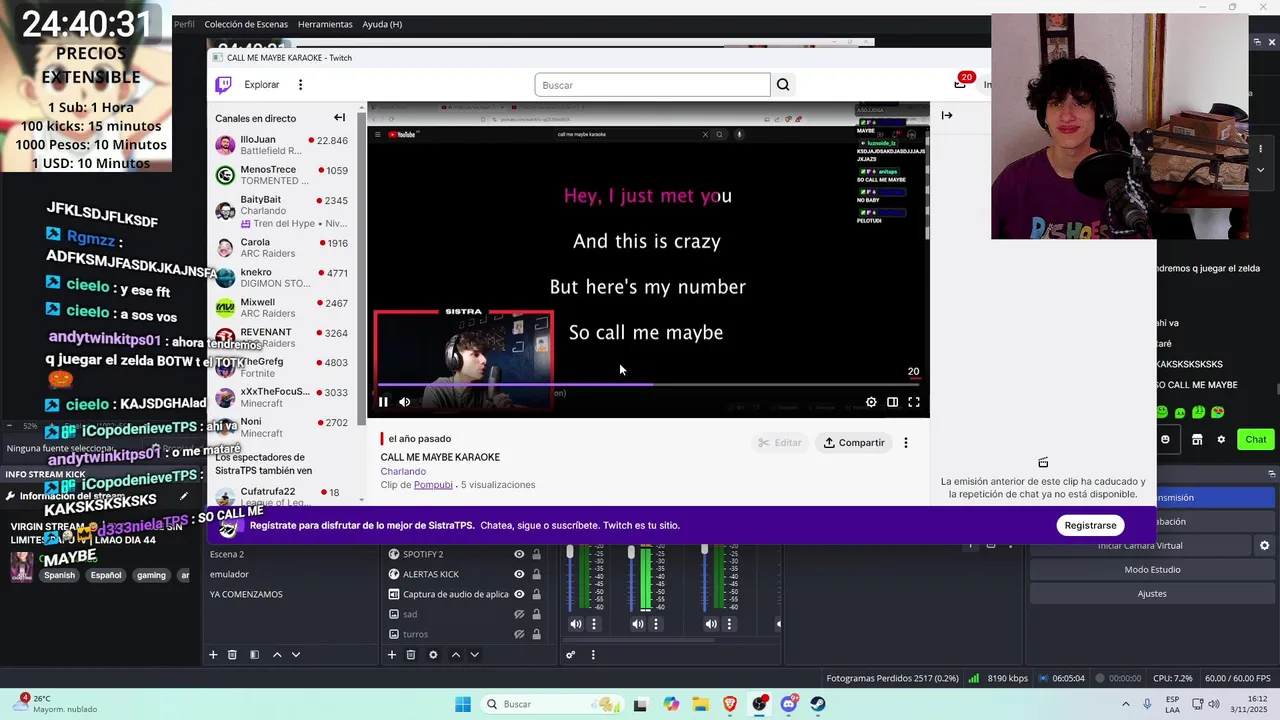Open the Twitch more-options menu beside Explorar
Screen dimensions: 1280x720
coord(300,85)
